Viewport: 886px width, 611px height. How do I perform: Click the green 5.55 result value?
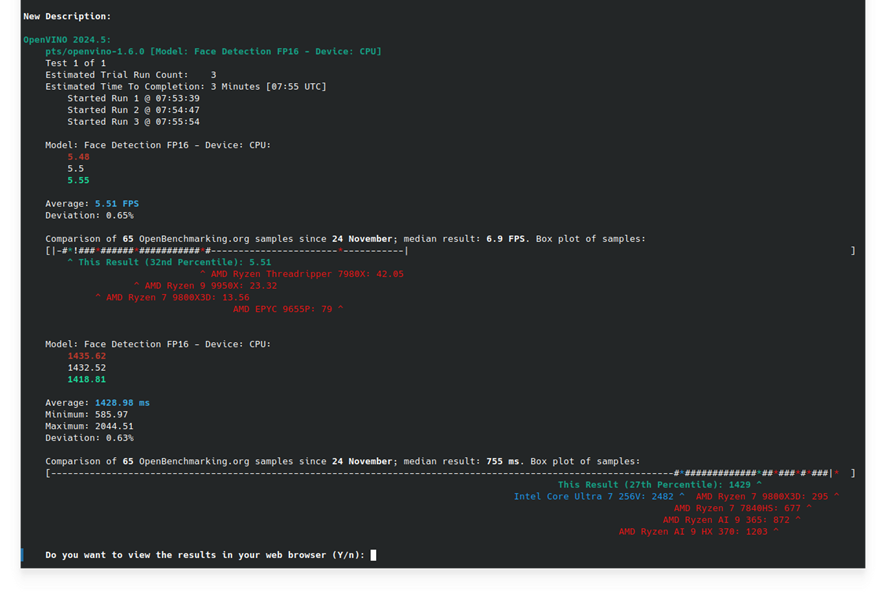pyautogui.click(x=79, y=180)
